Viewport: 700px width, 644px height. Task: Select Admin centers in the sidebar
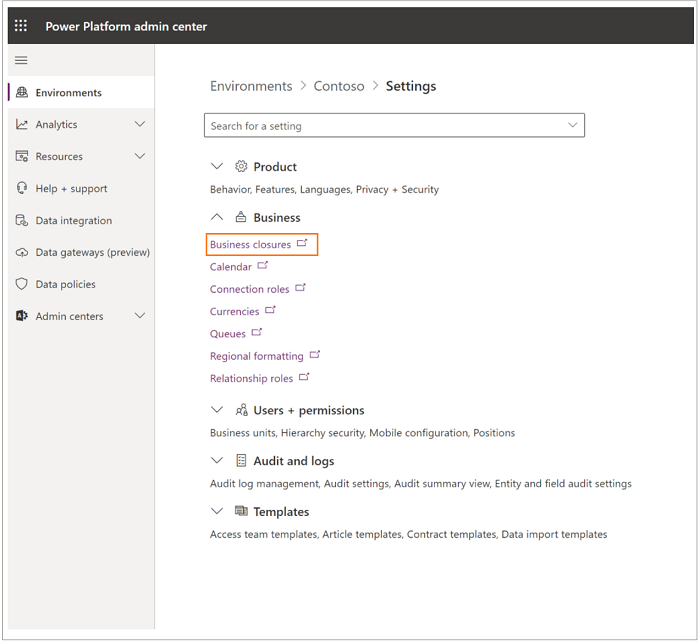click(x=81, y=316)
